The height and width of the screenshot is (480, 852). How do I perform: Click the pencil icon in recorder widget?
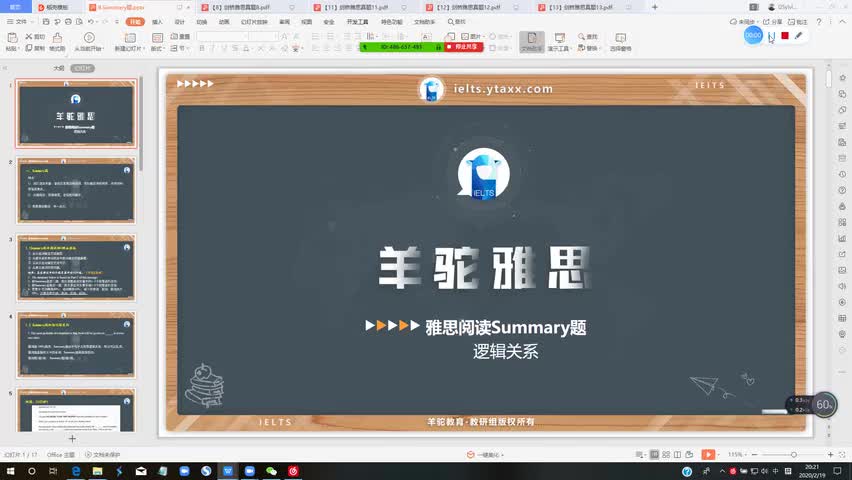click(x=798, y=36)
